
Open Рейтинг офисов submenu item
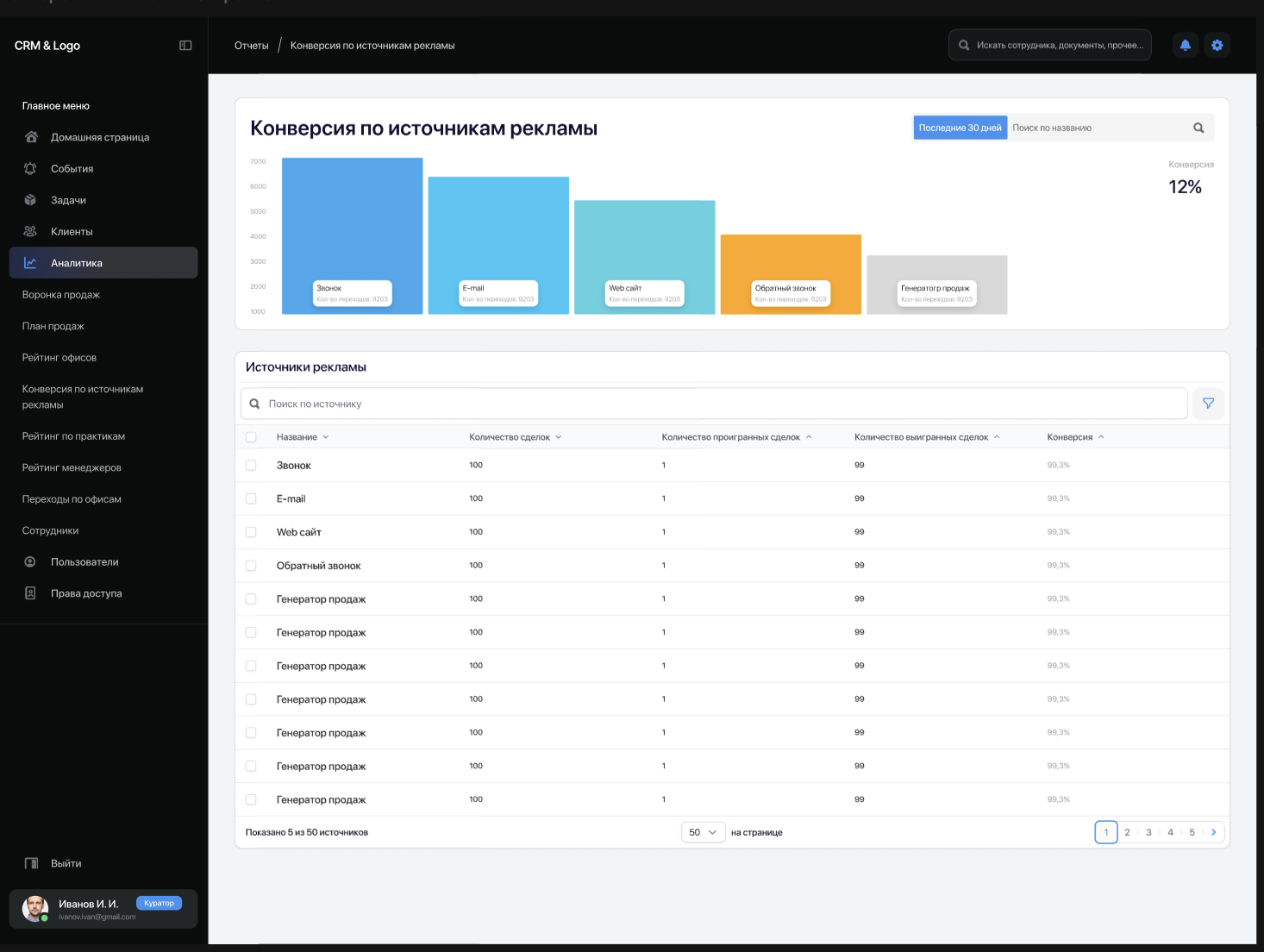(59, 358)
